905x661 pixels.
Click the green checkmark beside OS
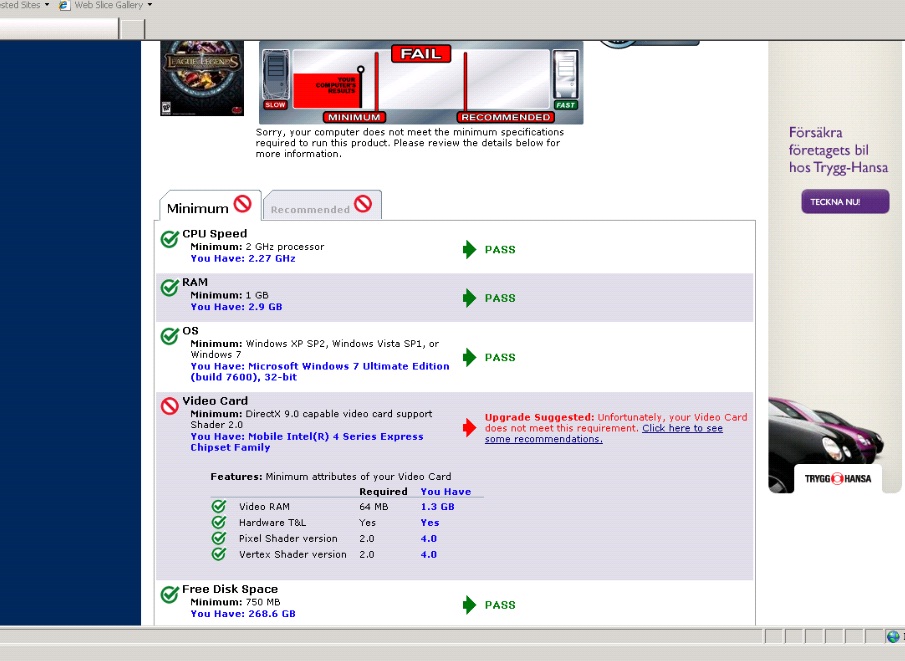point(170,335)
